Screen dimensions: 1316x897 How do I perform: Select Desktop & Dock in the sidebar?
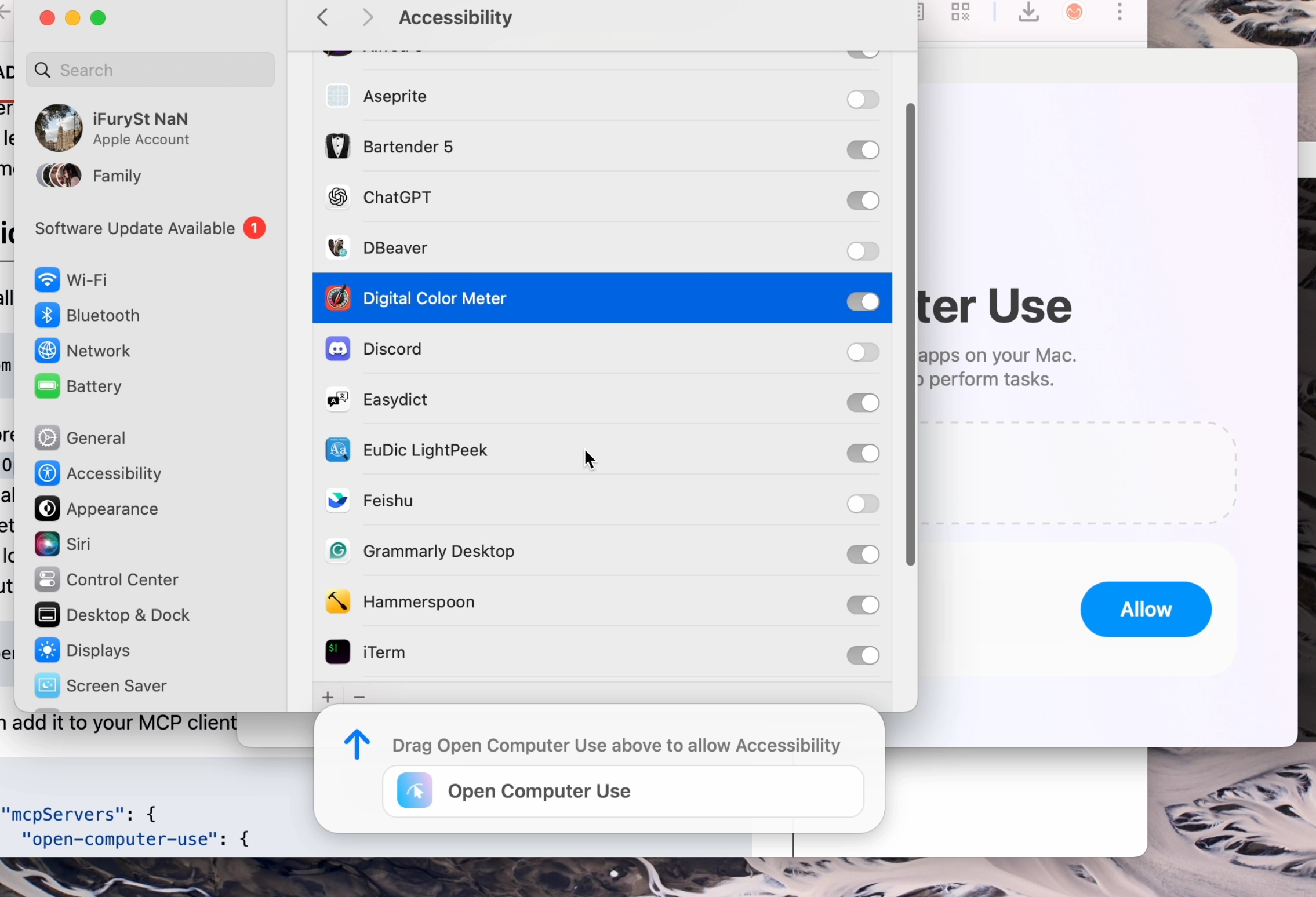coord(128,615)
